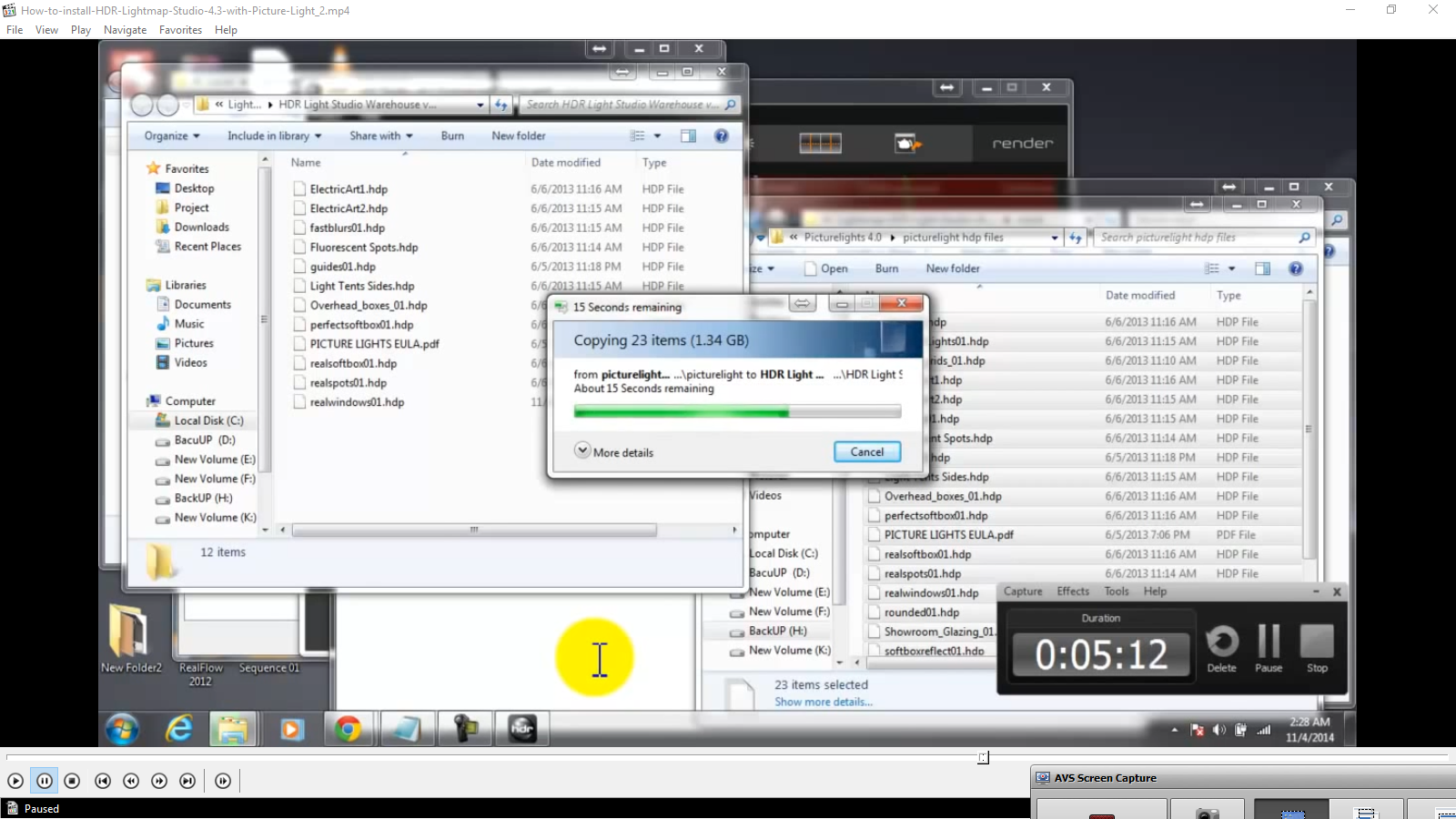The height and width of the screenshot is (819, 1456).
Task: Click the Stop button in media player controls
Action: click(73, 781)
